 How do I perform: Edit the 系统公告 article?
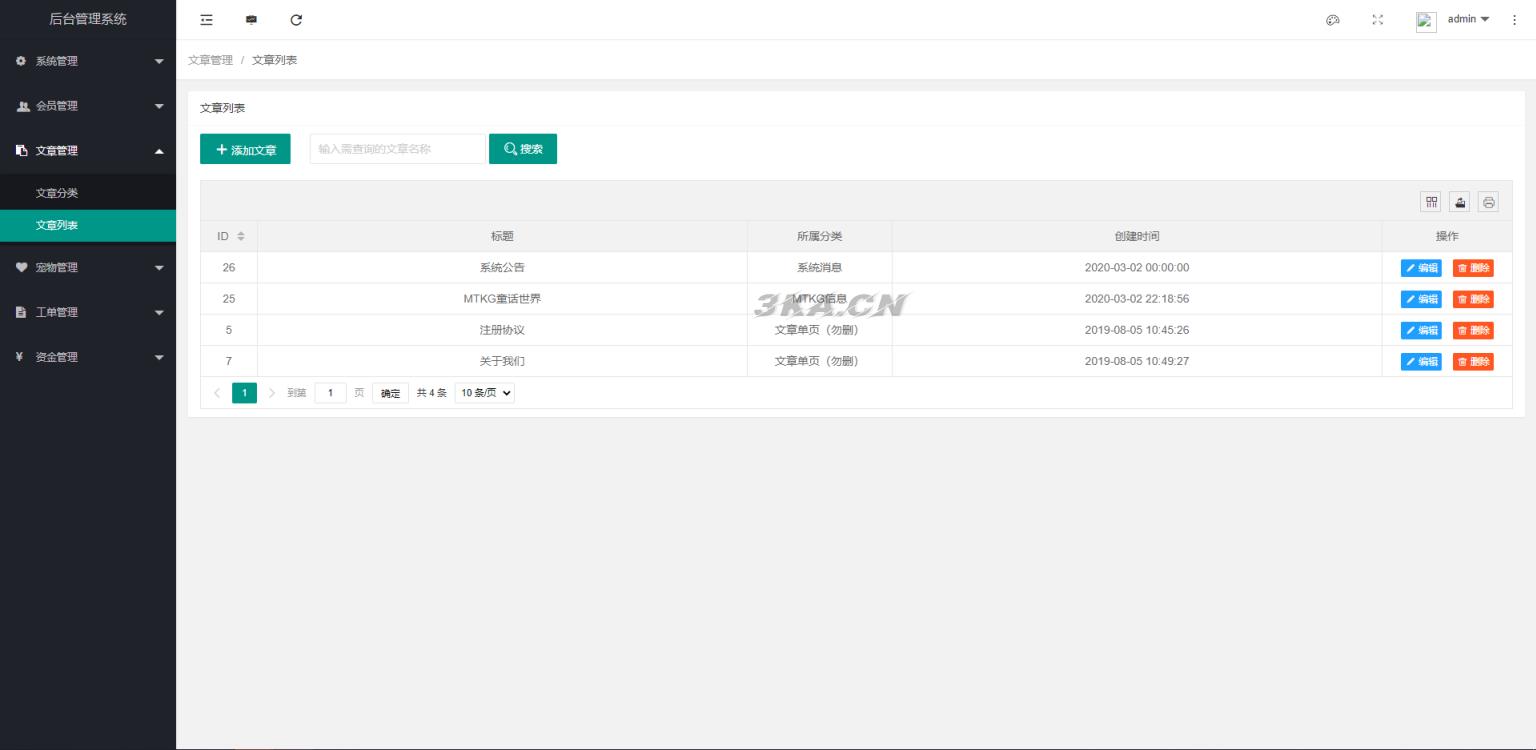point(1421,268)
